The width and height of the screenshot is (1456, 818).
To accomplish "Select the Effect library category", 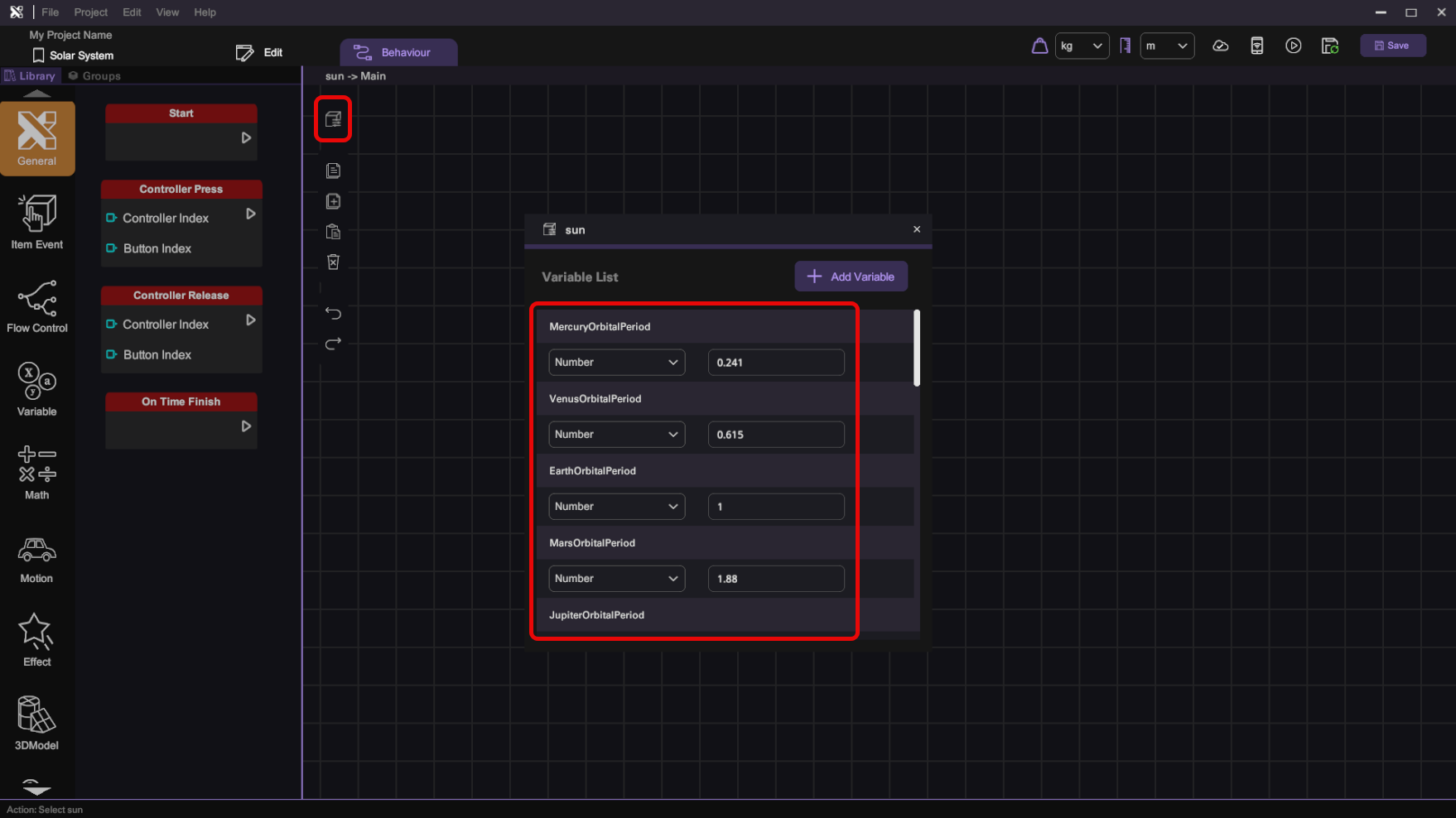I will click(37, 640).
